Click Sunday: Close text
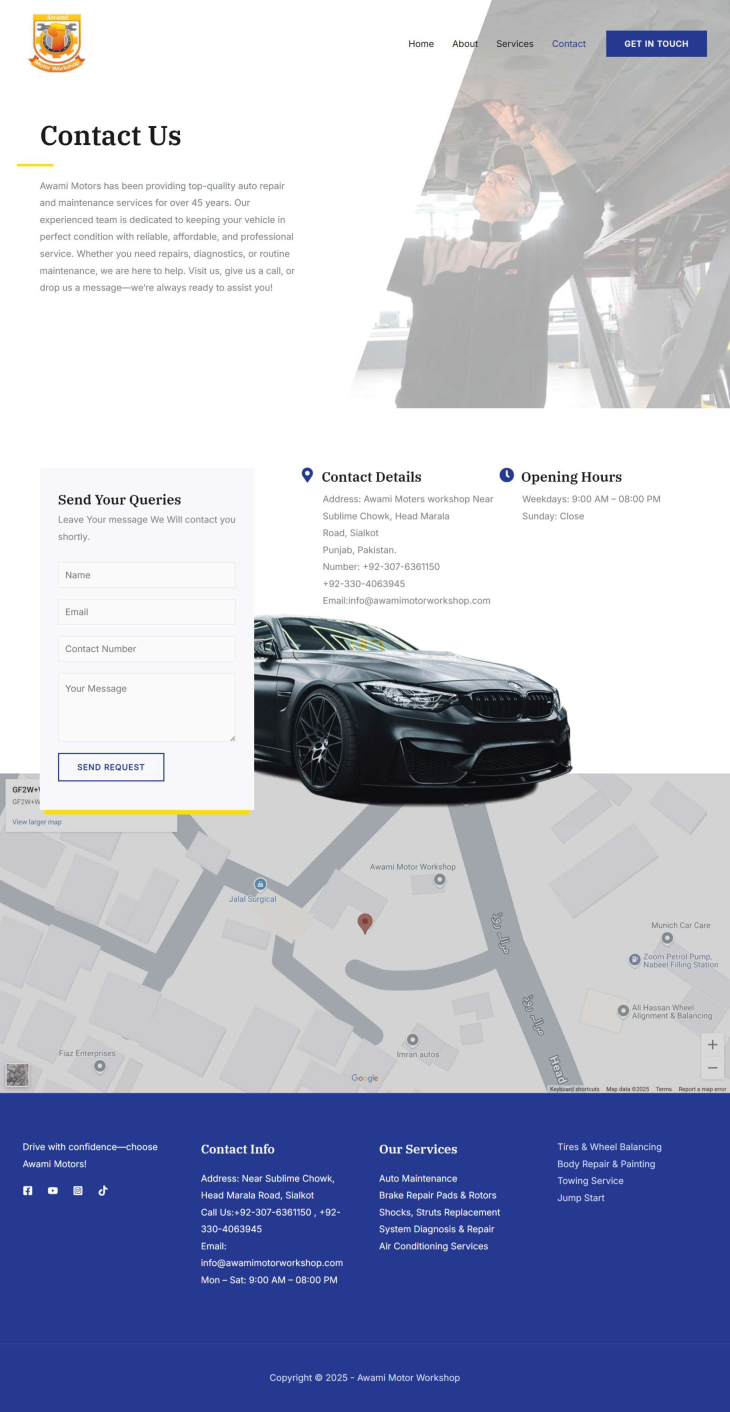This screenshot has height=1412, width=730. point(553,516)
